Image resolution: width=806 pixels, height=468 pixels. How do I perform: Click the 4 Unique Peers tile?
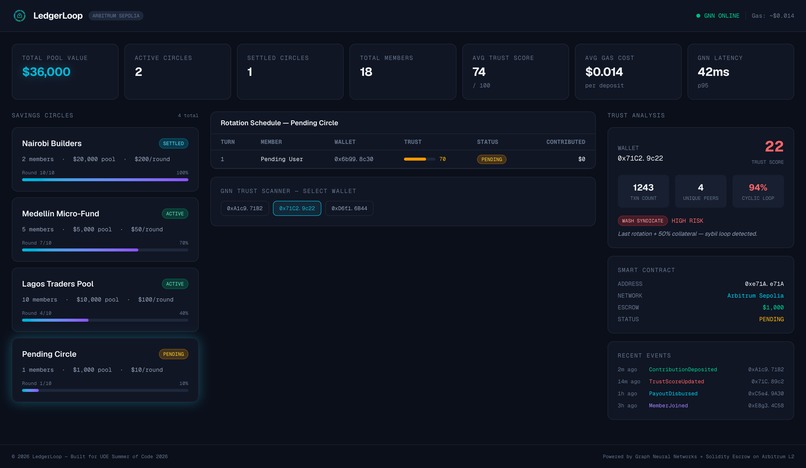(x=701, y=191)
